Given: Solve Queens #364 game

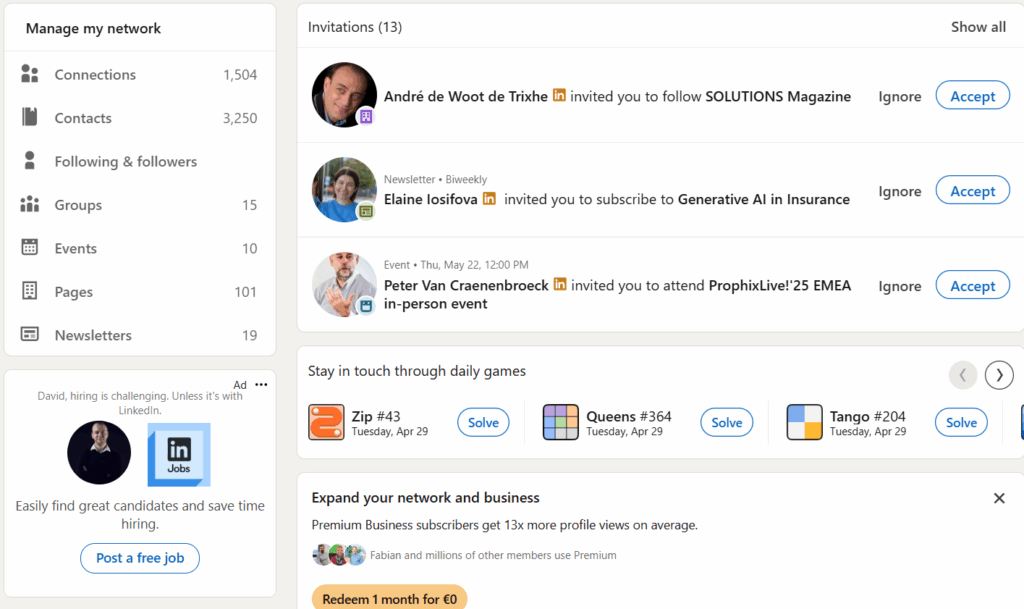Looking at the screenshot, I should (x=726, y=422).
